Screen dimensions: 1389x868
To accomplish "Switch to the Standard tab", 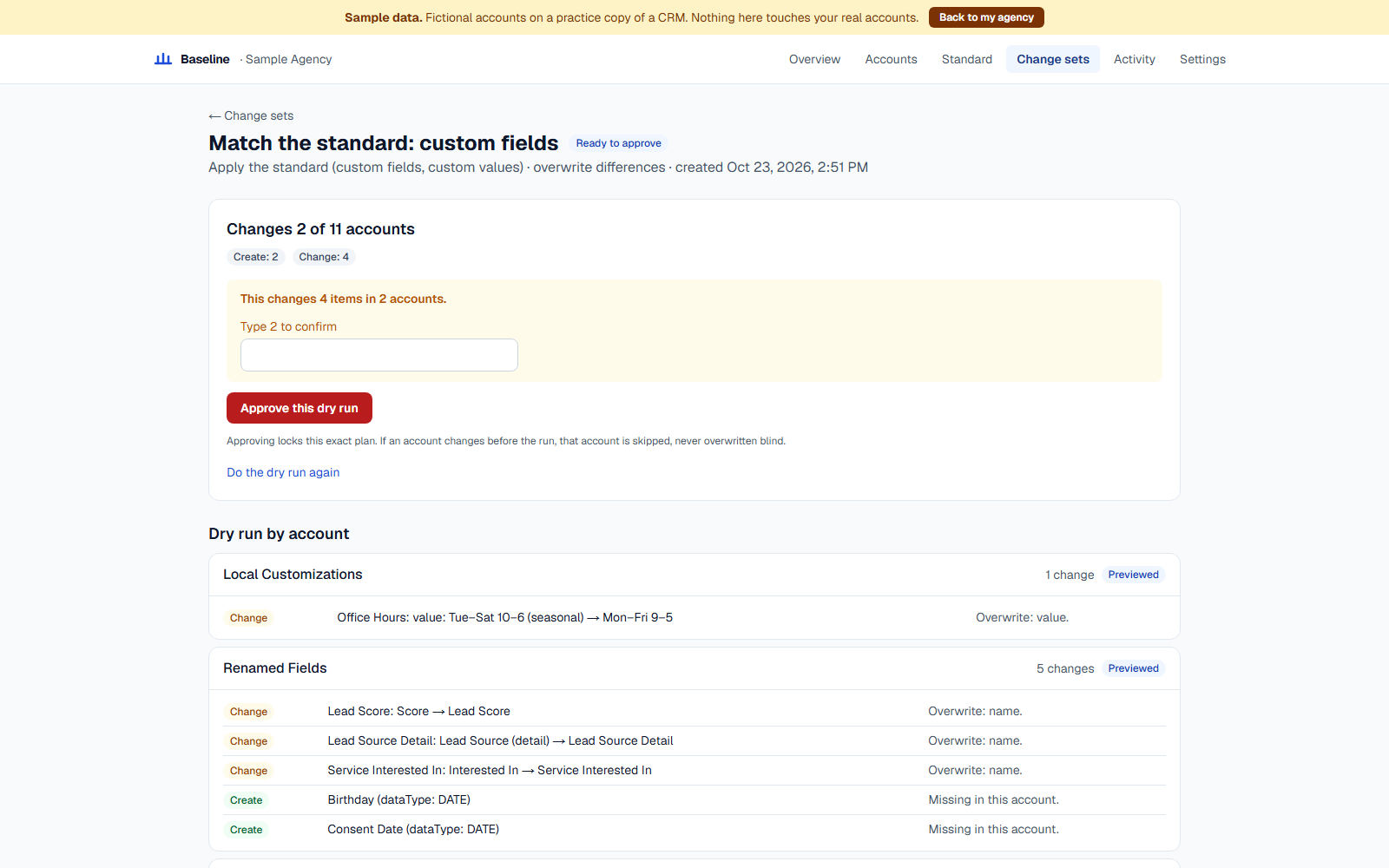I will [x=966, y=59].
